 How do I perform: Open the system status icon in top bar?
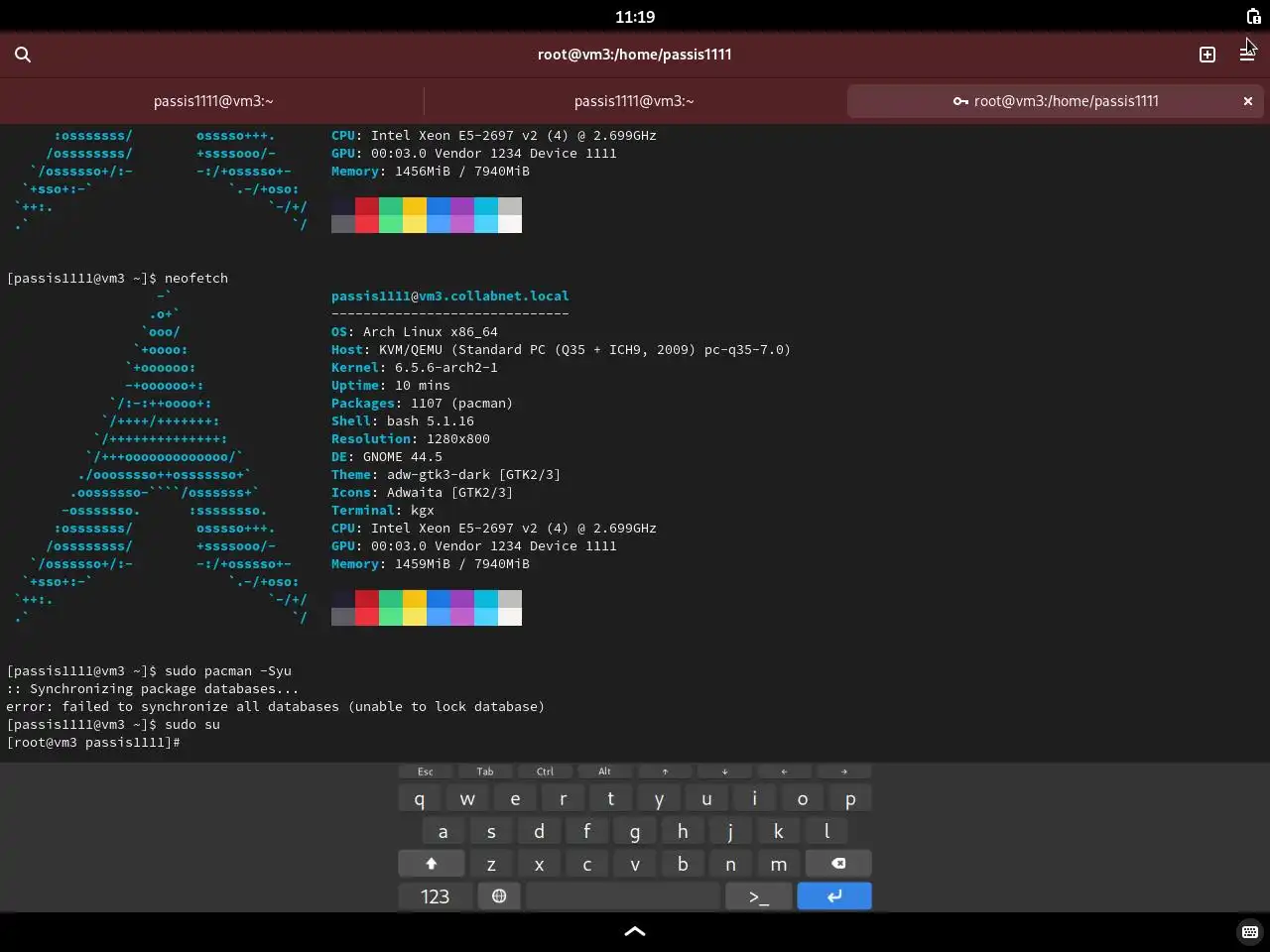point(1253,16)
